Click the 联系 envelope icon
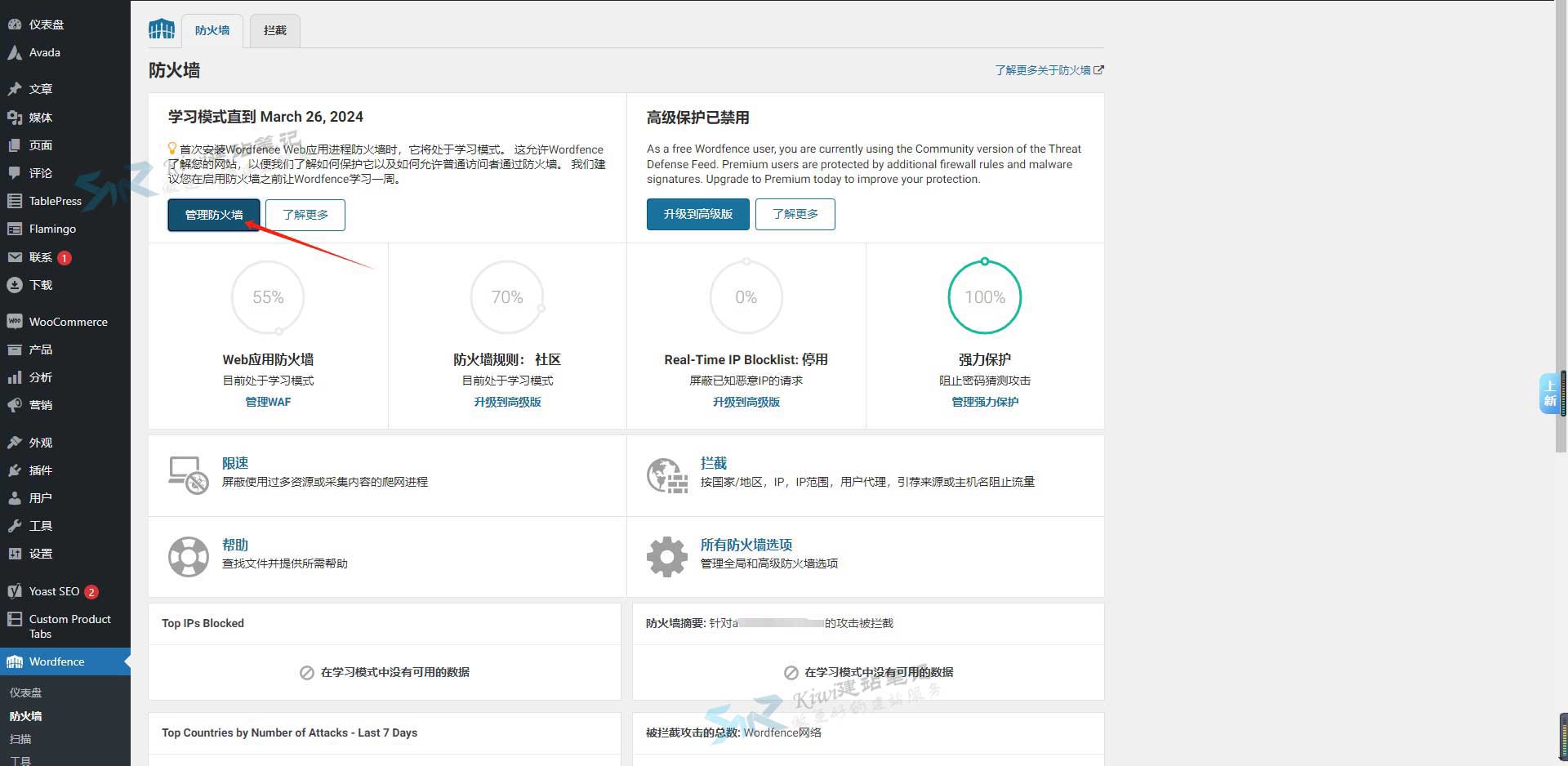The height and width of the screenshot is (766, 1568). pos(15,257)
